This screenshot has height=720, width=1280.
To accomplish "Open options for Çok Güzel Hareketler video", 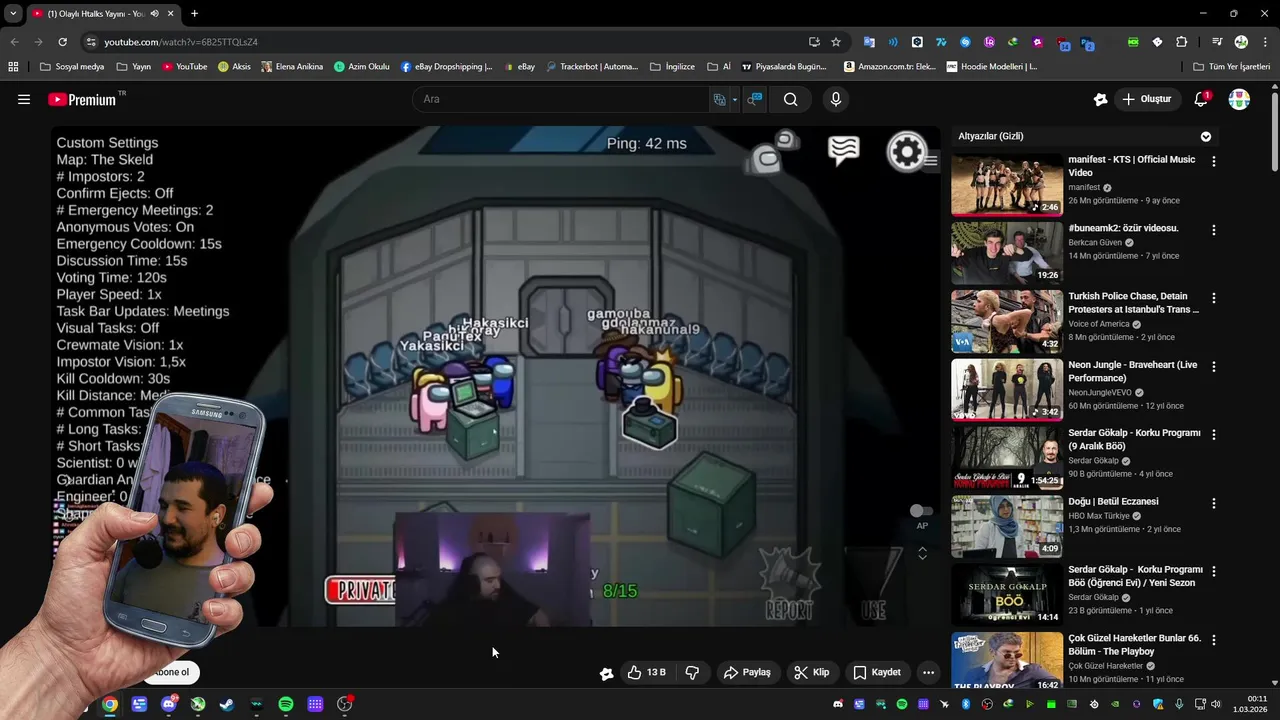I will pos(1214,640).
